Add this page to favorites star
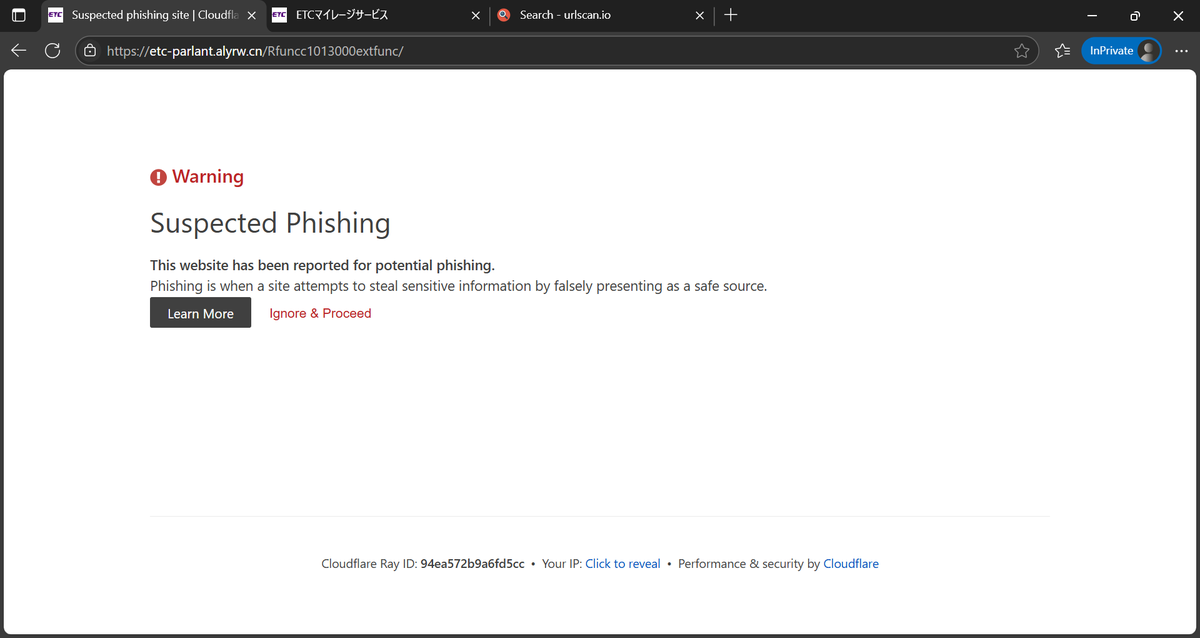Viewport: 1200px width, 638px height. click(1021, 50)
